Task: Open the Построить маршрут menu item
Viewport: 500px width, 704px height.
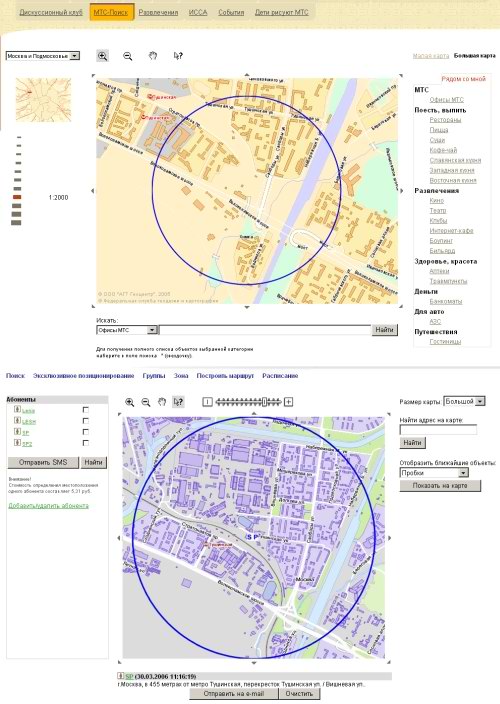Action: click(225, 376)
